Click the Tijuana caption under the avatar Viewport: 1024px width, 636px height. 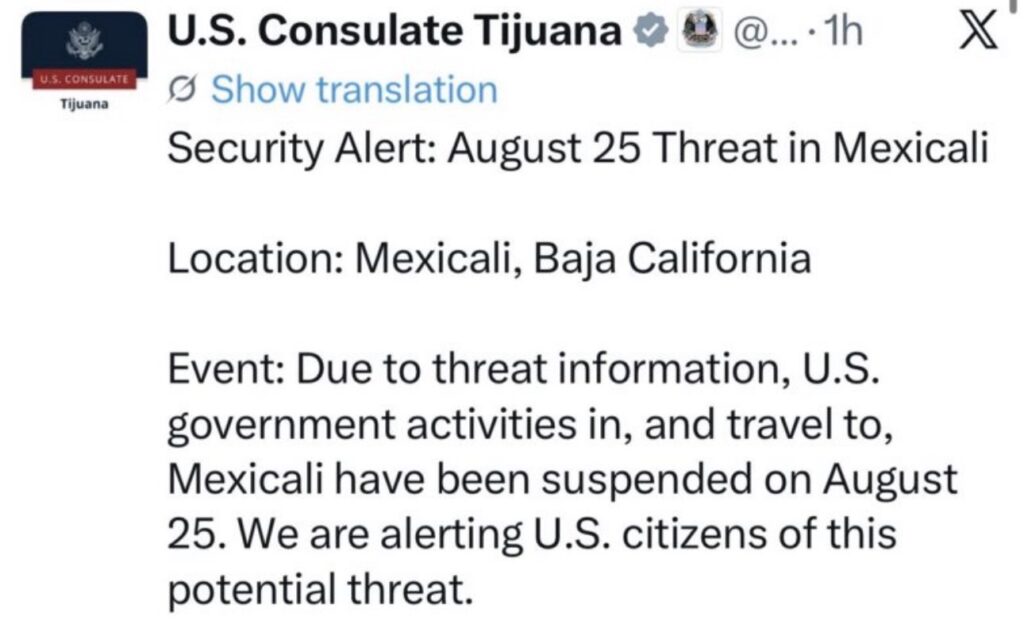coord(84,104)
